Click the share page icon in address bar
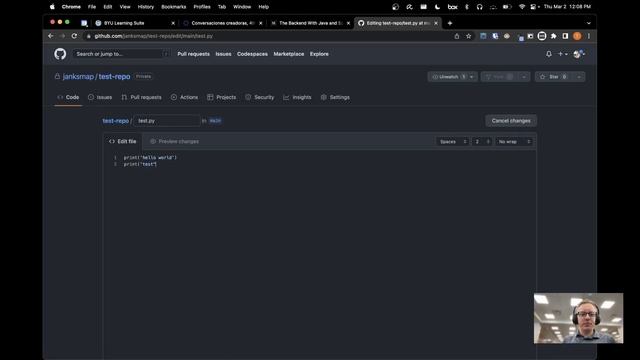 pyautogui.click(x=457, y=36)
